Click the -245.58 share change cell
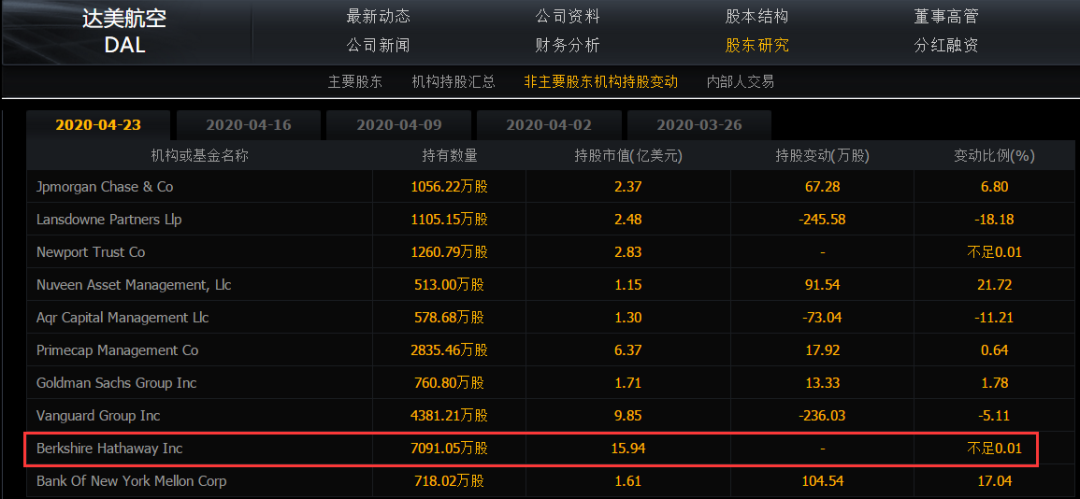This screenshot has width=1080, height=499. click(x=822, y=219)
